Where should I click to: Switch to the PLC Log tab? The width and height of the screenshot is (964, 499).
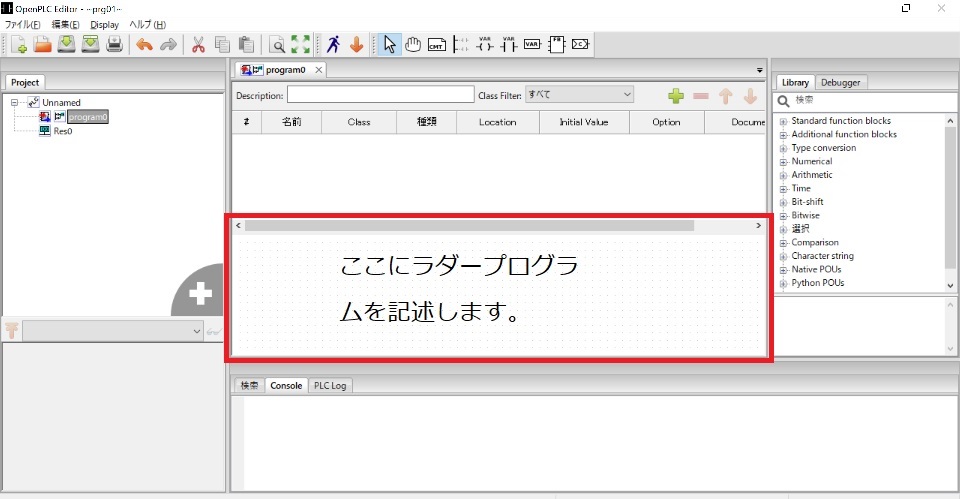point(330,385)
